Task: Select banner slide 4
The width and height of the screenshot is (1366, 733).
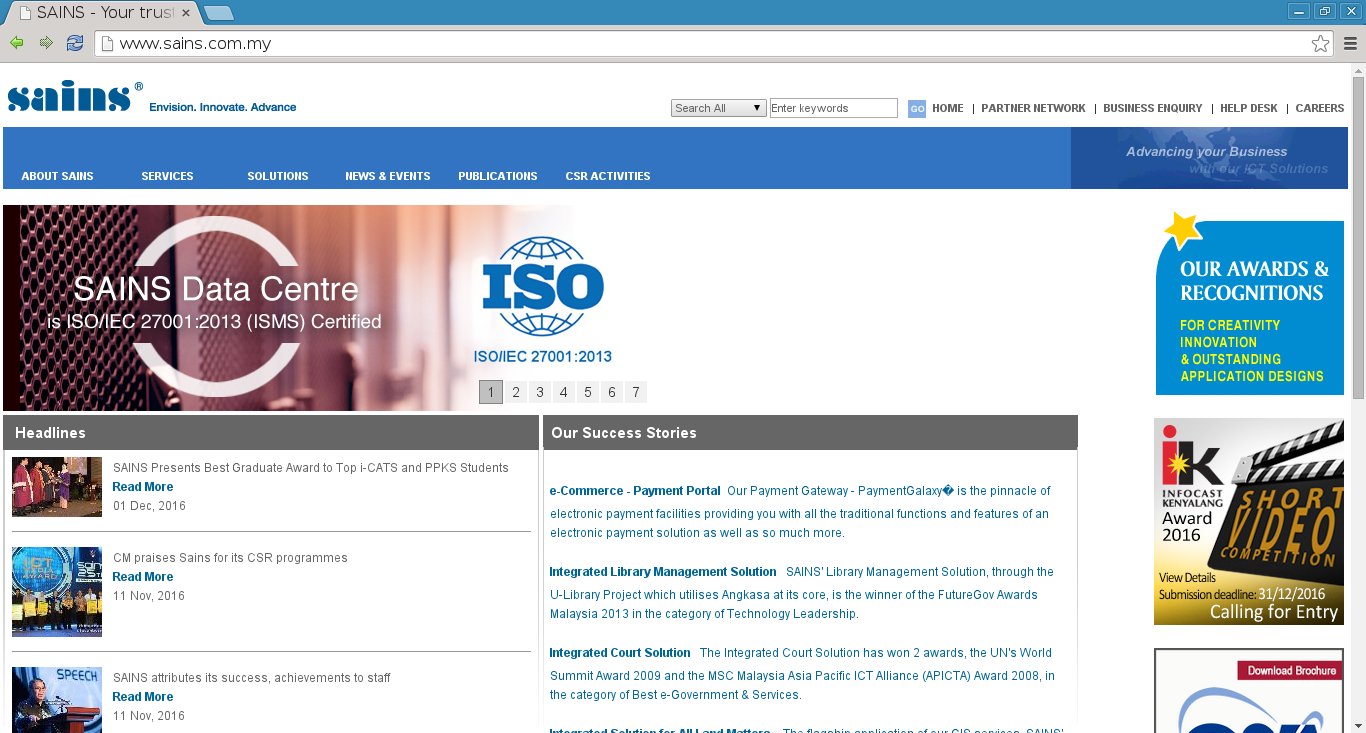Action: pos(564,392)
